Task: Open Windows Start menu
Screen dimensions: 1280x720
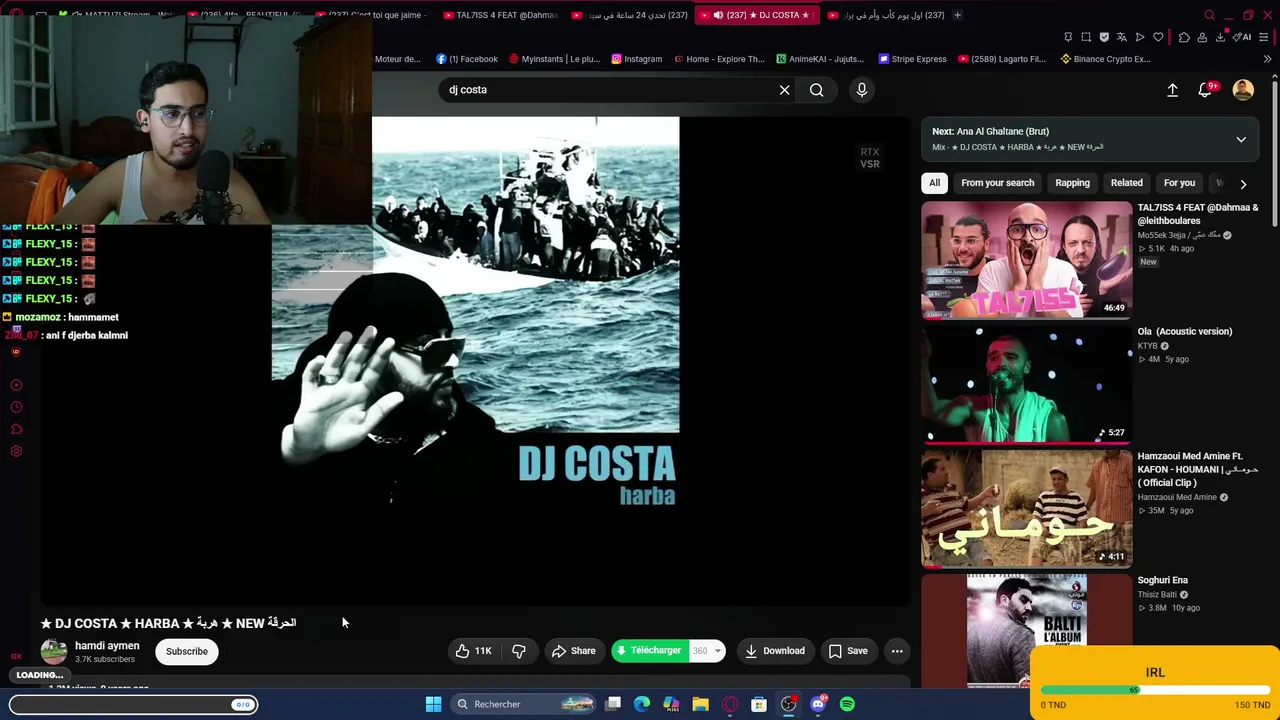Action: point(433,704)
